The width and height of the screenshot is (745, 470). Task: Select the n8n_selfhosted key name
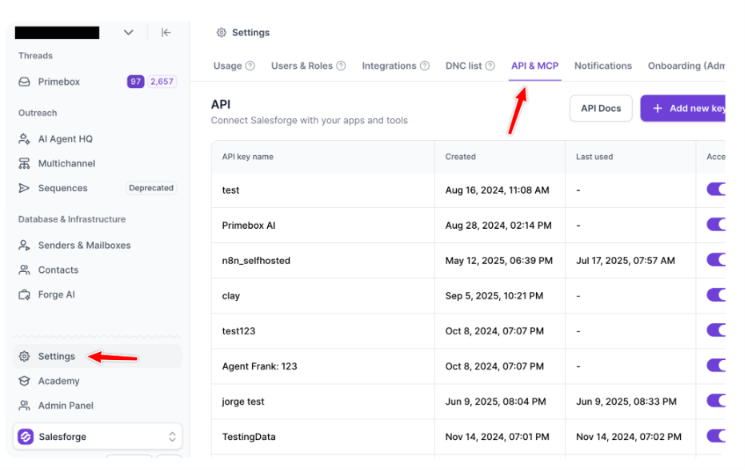click(256, 260)
